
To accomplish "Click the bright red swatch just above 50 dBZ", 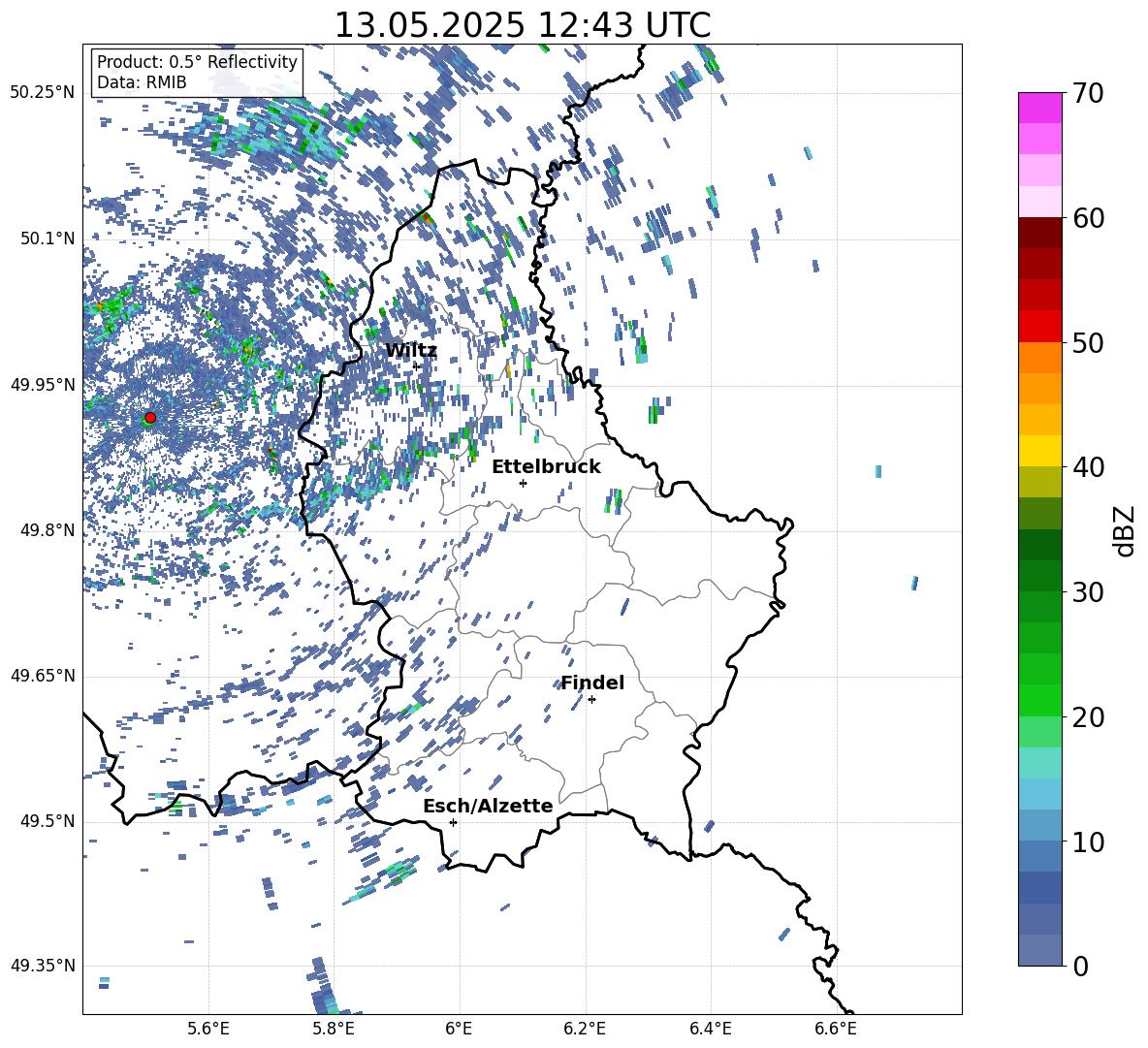I will [x=1040, y=327].
